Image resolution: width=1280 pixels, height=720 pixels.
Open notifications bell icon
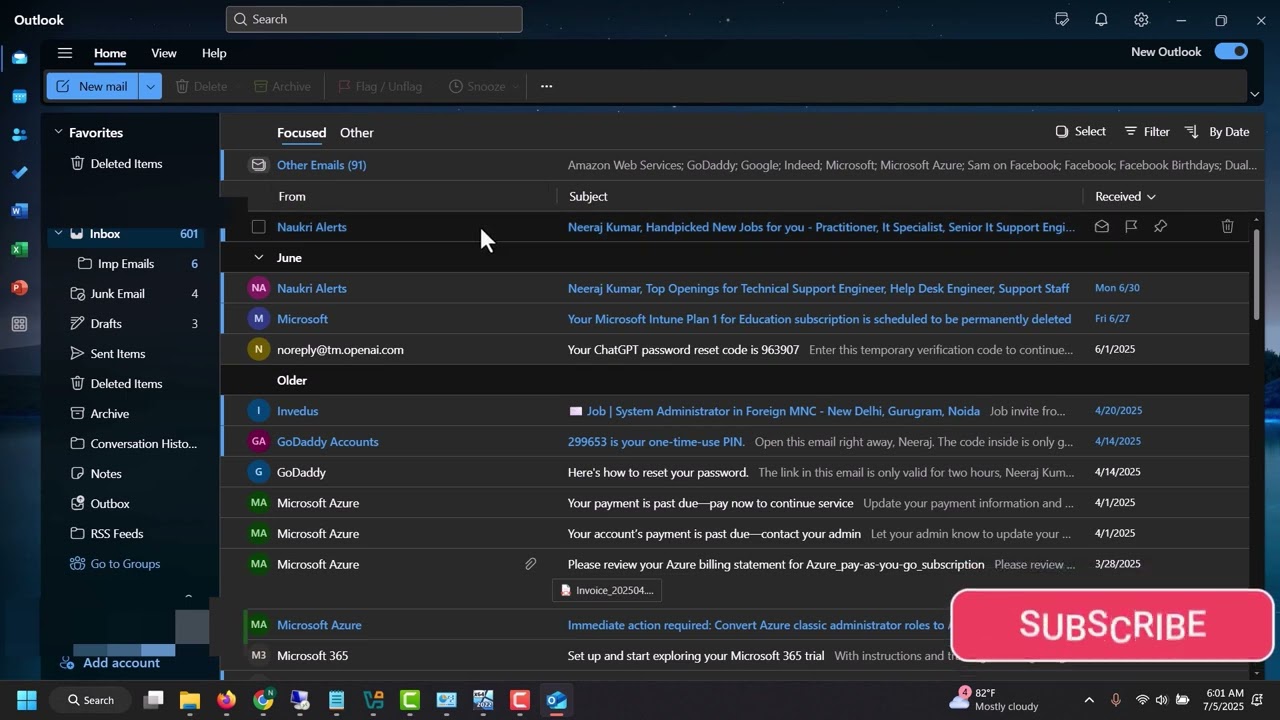pos(1101,19)
